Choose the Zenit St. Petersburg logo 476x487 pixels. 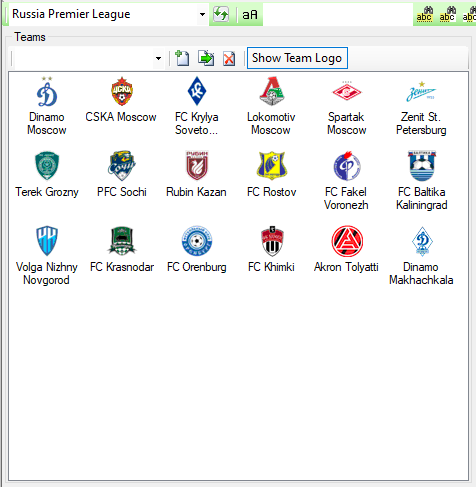coord(421,92)
